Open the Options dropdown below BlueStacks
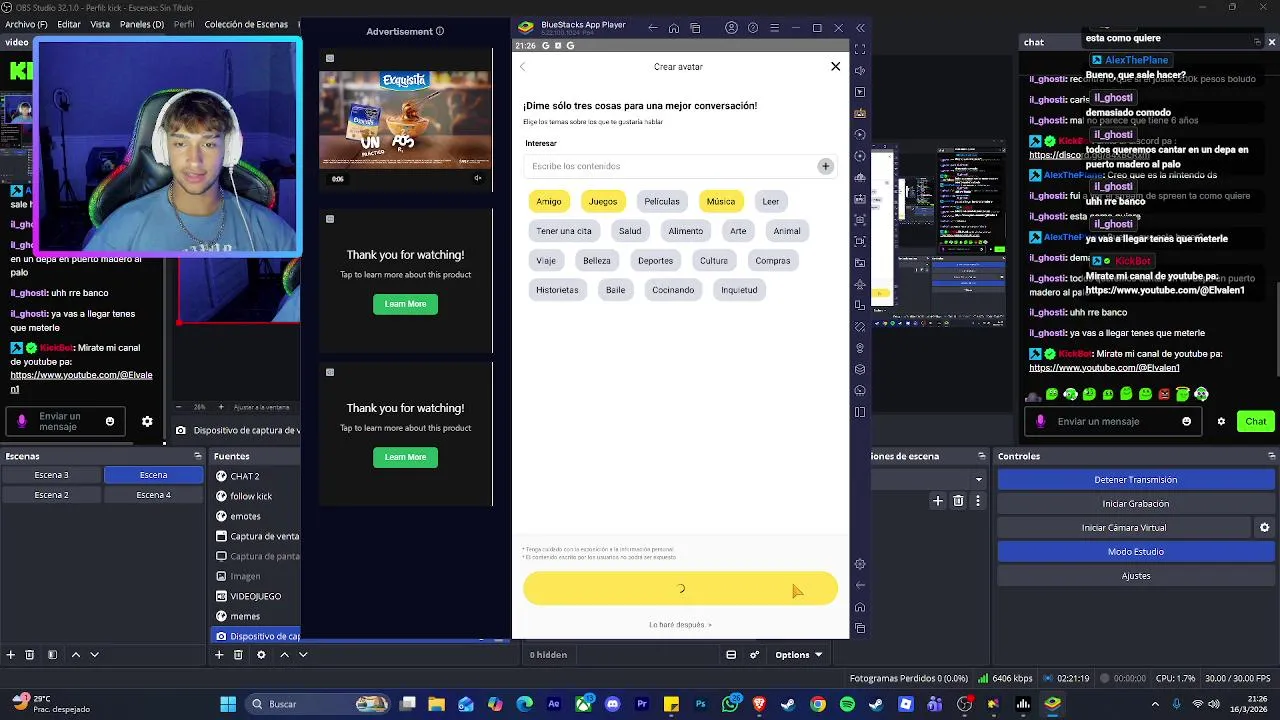 pos(798,655)
